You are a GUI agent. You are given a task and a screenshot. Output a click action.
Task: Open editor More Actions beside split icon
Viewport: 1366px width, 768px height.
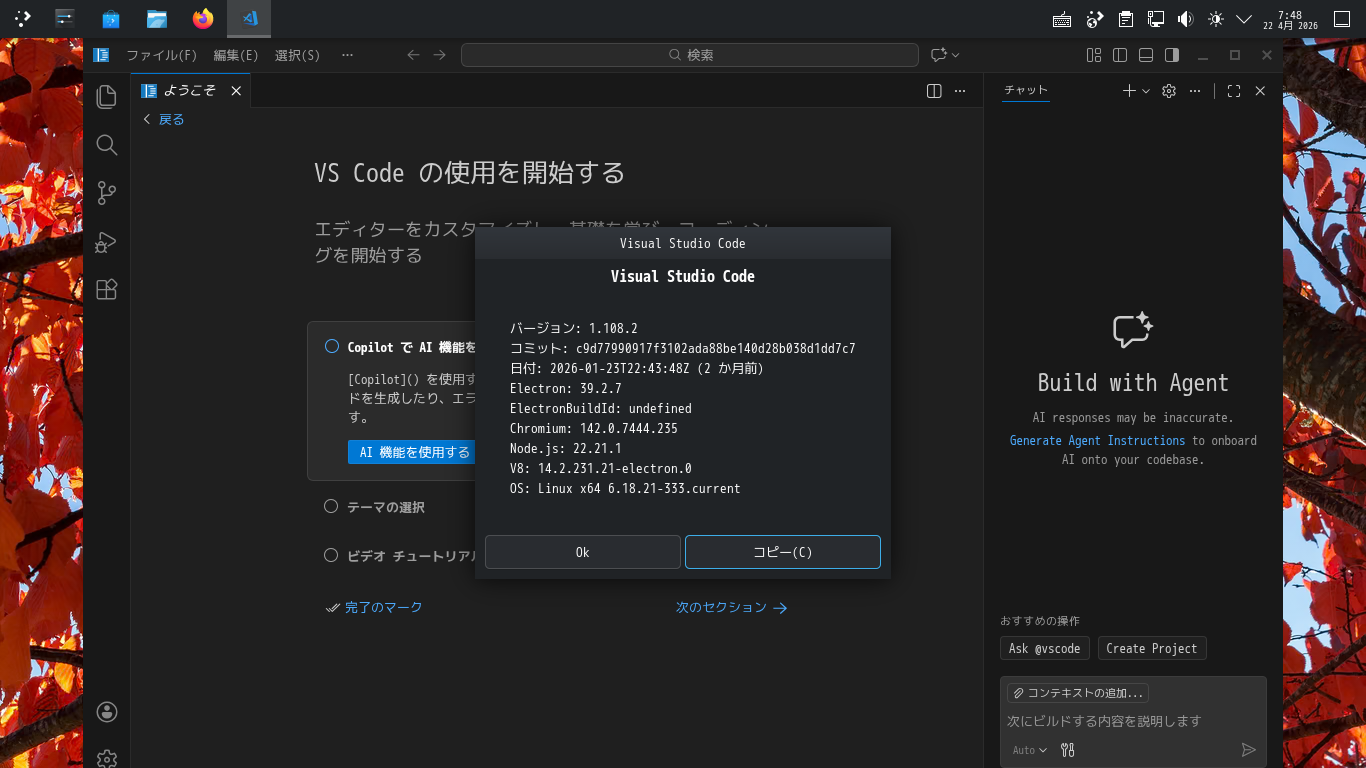pyautogui.click(x=960, y=91)
